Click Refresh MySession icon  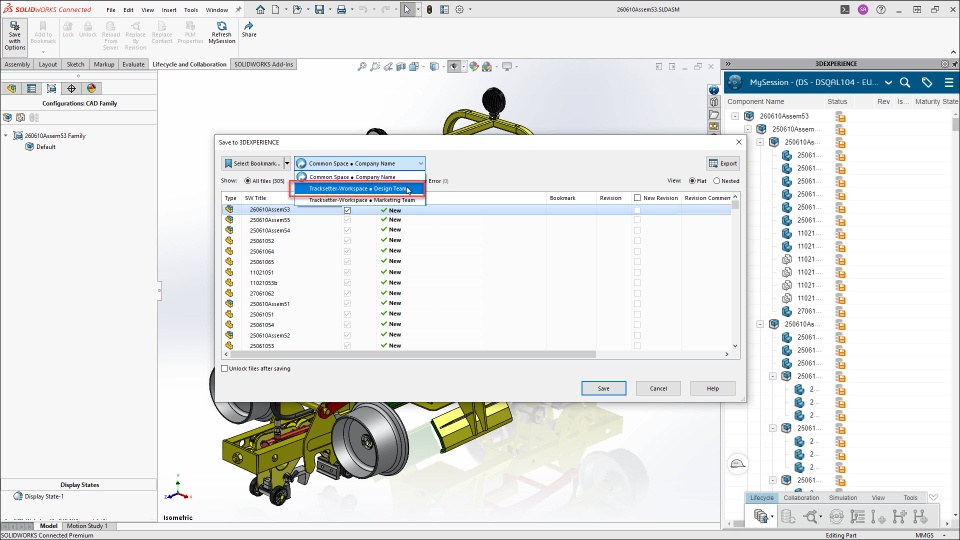[x=221, y=32]
